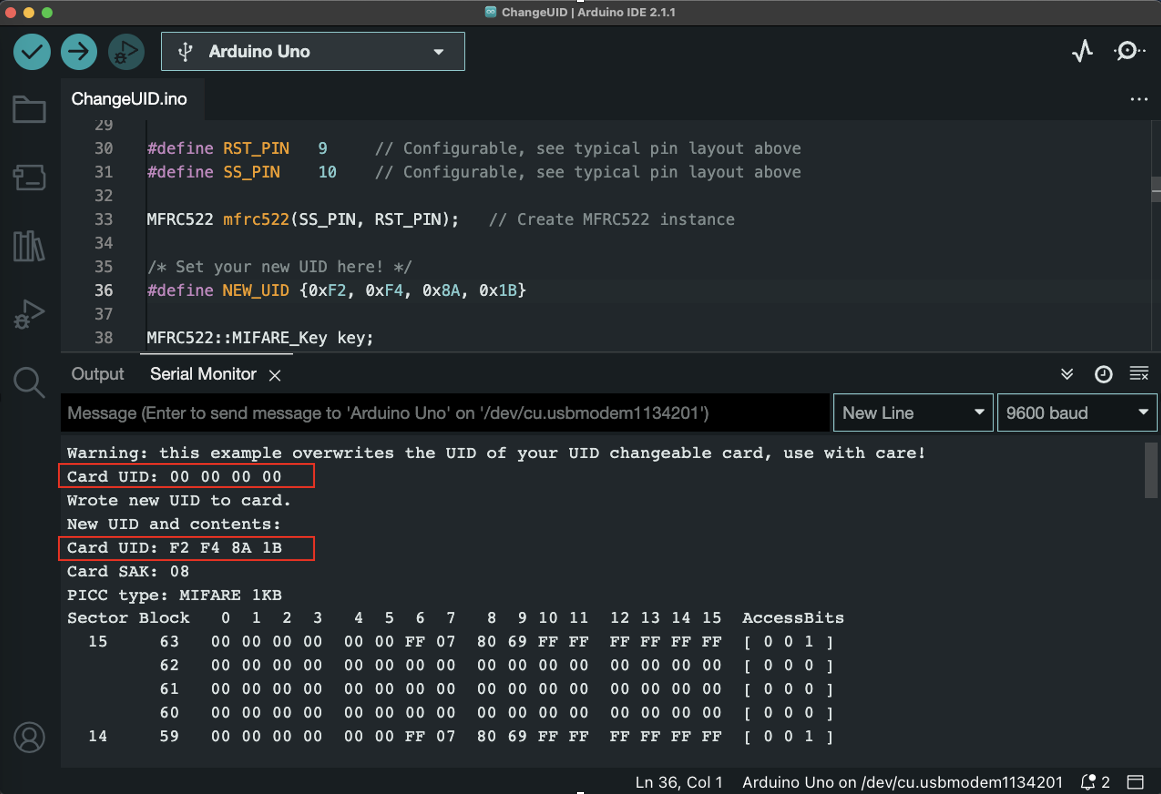The height and width of the screenshot is (794, 1161).
Task: Click the Ln 36, Col 1 status text
Action: click(678, 782)
